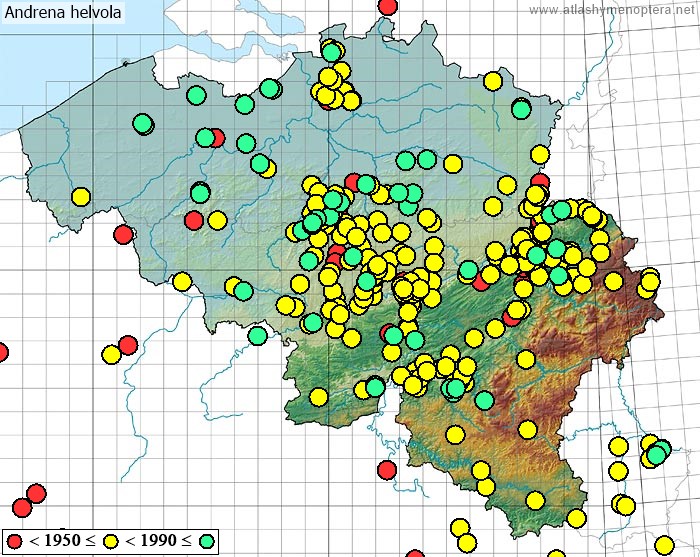The height and width of the screenshot is (557, 700).
Task: Click the green legend circle for post-1990 records
Action: [x=206, y=541]
